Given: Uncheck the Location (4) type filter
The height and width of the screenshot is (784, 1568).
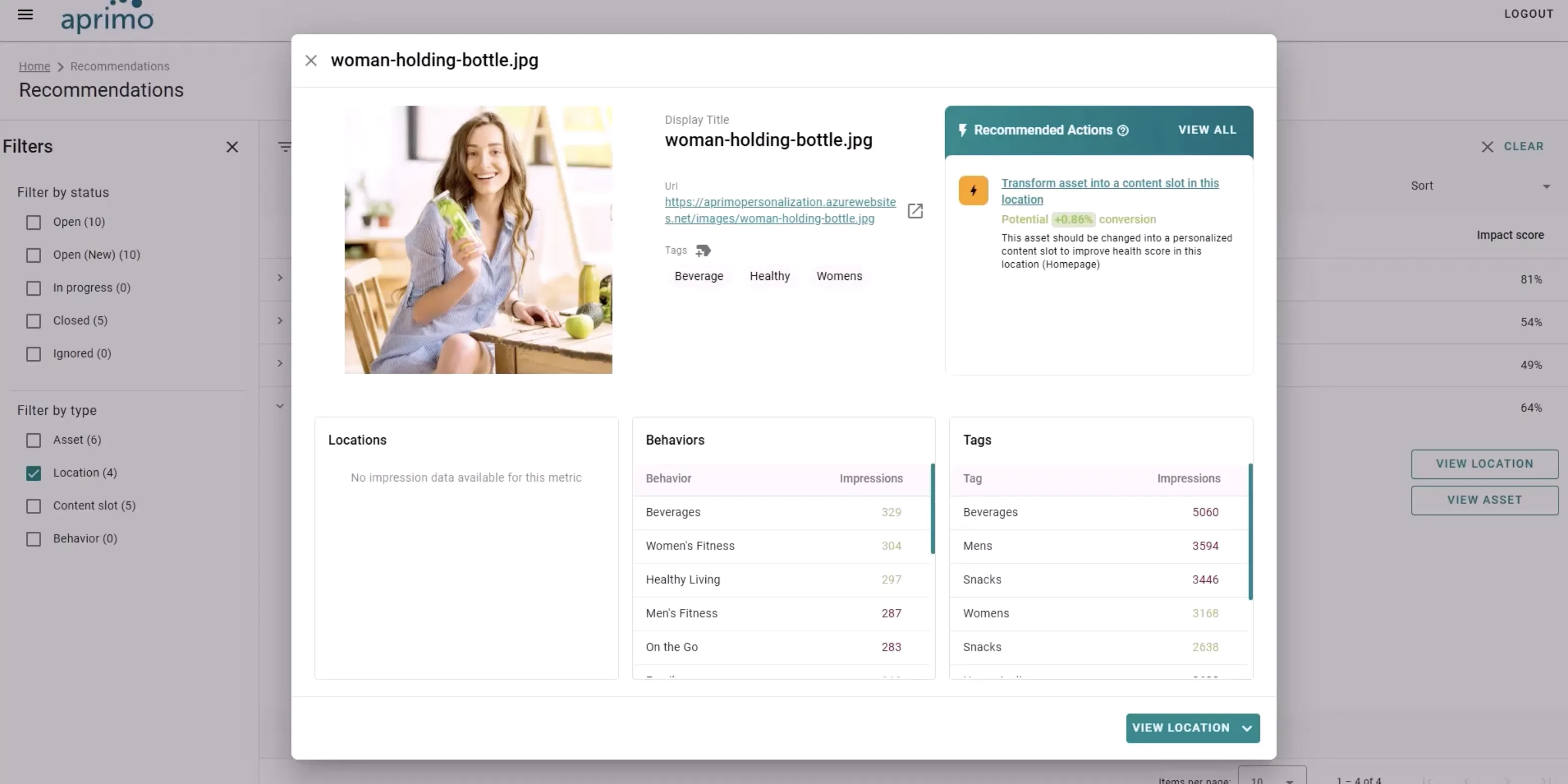Looking at the screenshot, I should (x=33, y=473).
